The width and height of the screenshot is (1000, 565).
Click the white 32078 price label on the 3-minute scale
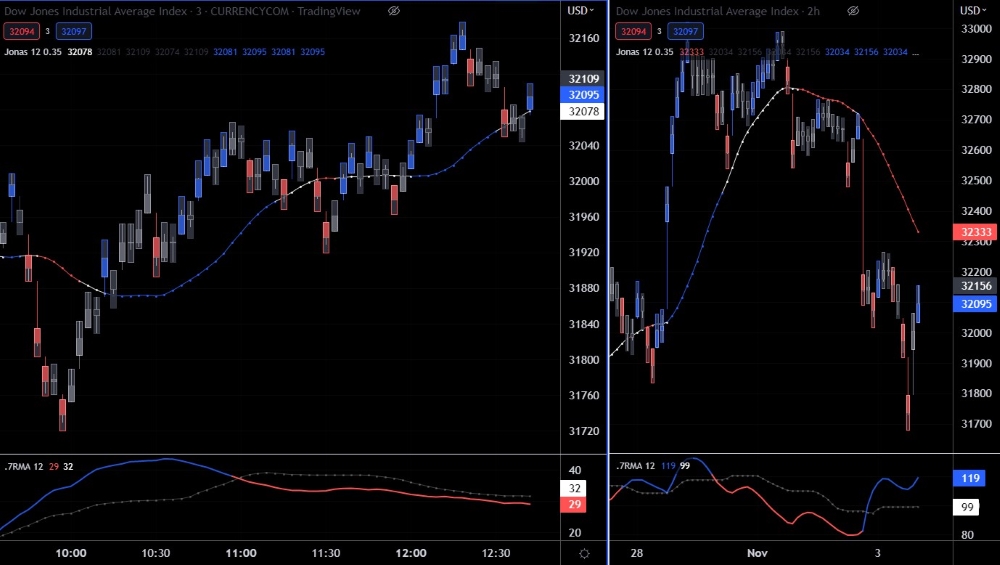[584, 112]
